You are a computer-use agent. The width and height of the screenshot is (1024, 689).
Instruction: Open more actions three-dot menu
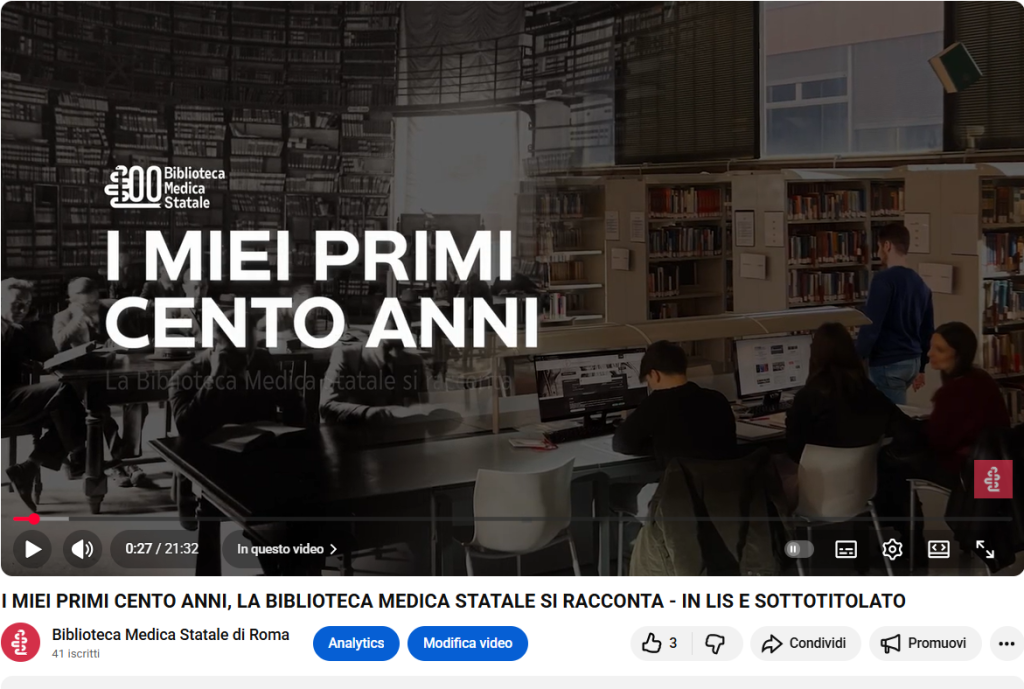point(1006,643)
